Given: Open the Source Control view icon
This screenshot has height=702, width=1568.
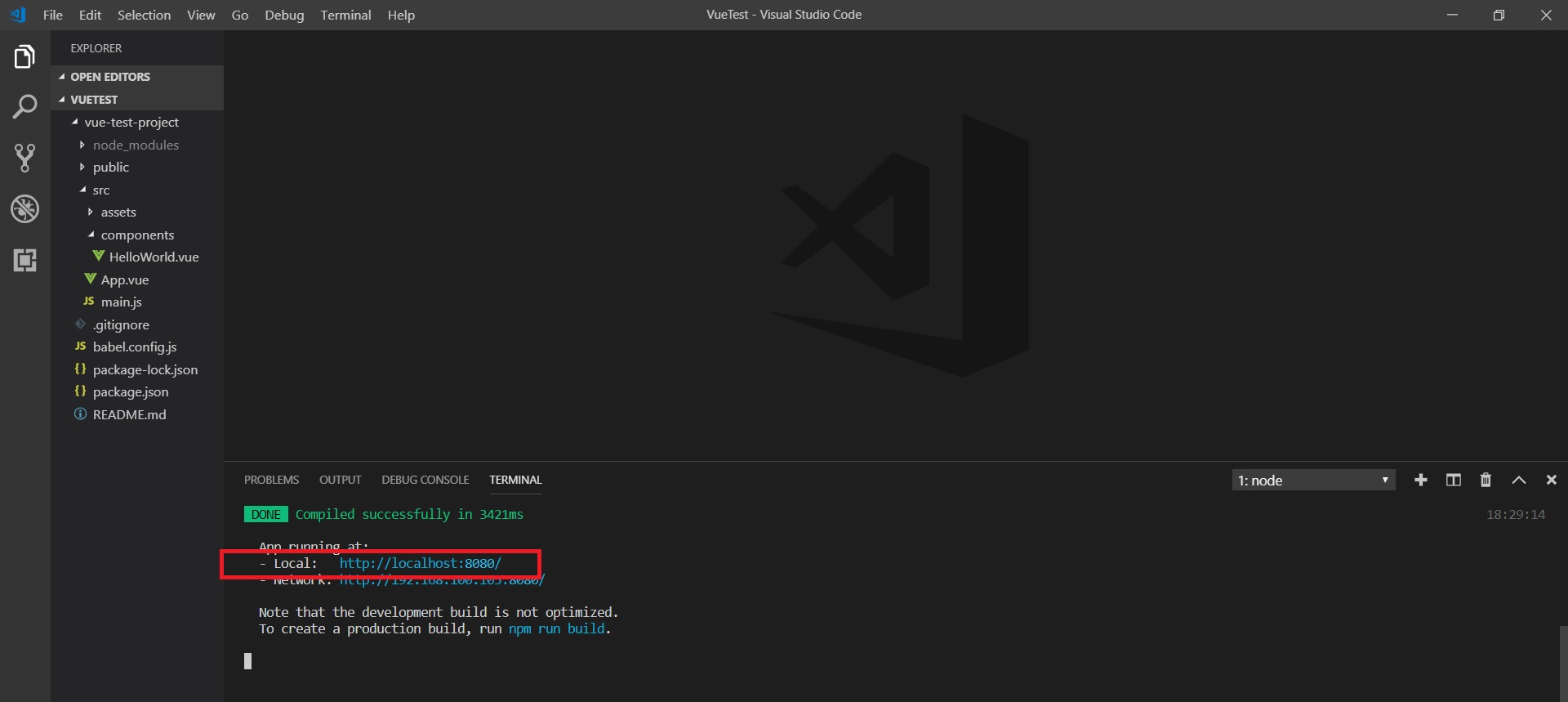Looking at the screenshot, I should tap(24, 157).
